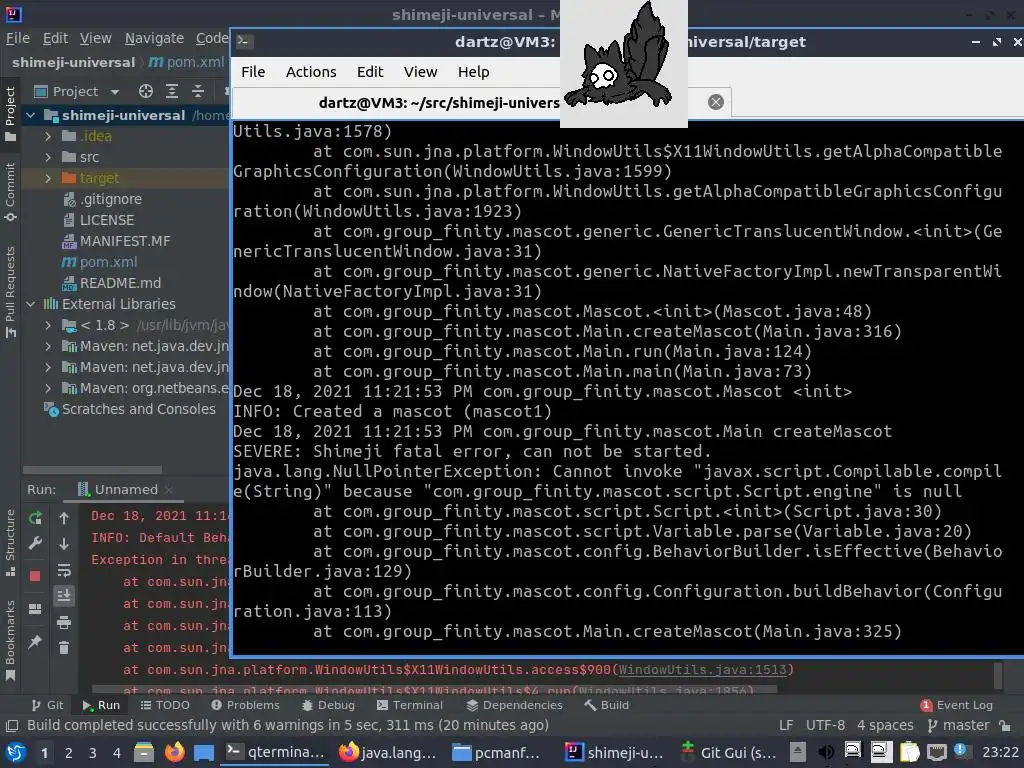Toggle read-only lock in status bar
1024x768 pixels.
coord(1006,726)
